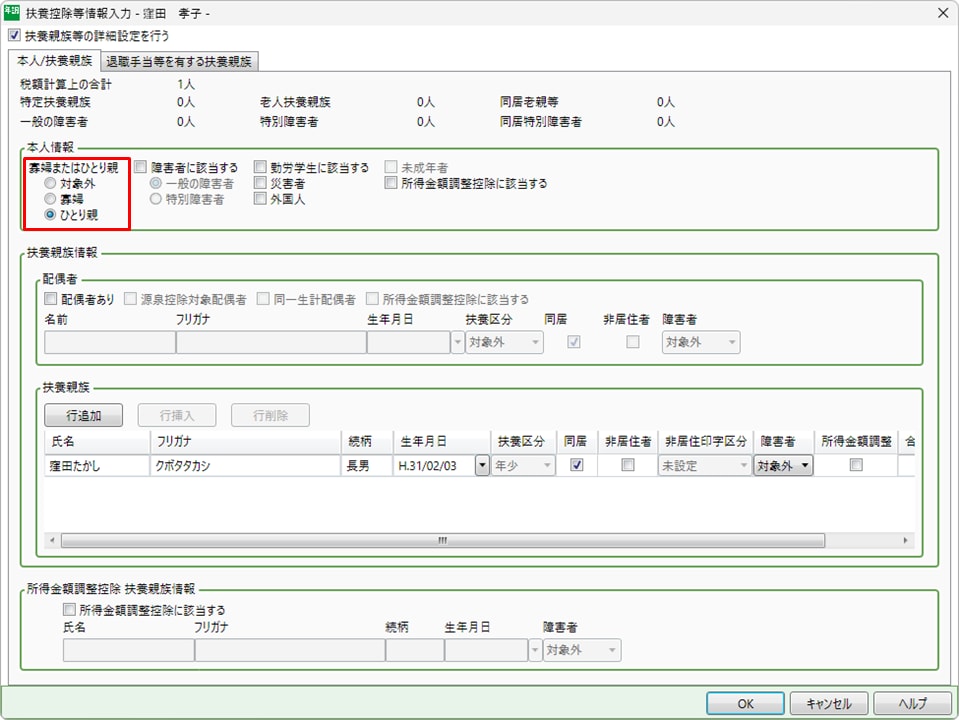Screen dimensions: 959x720
Task: Uncheck 同居 checkbox in 窪田たかし row
Action: 576,465
